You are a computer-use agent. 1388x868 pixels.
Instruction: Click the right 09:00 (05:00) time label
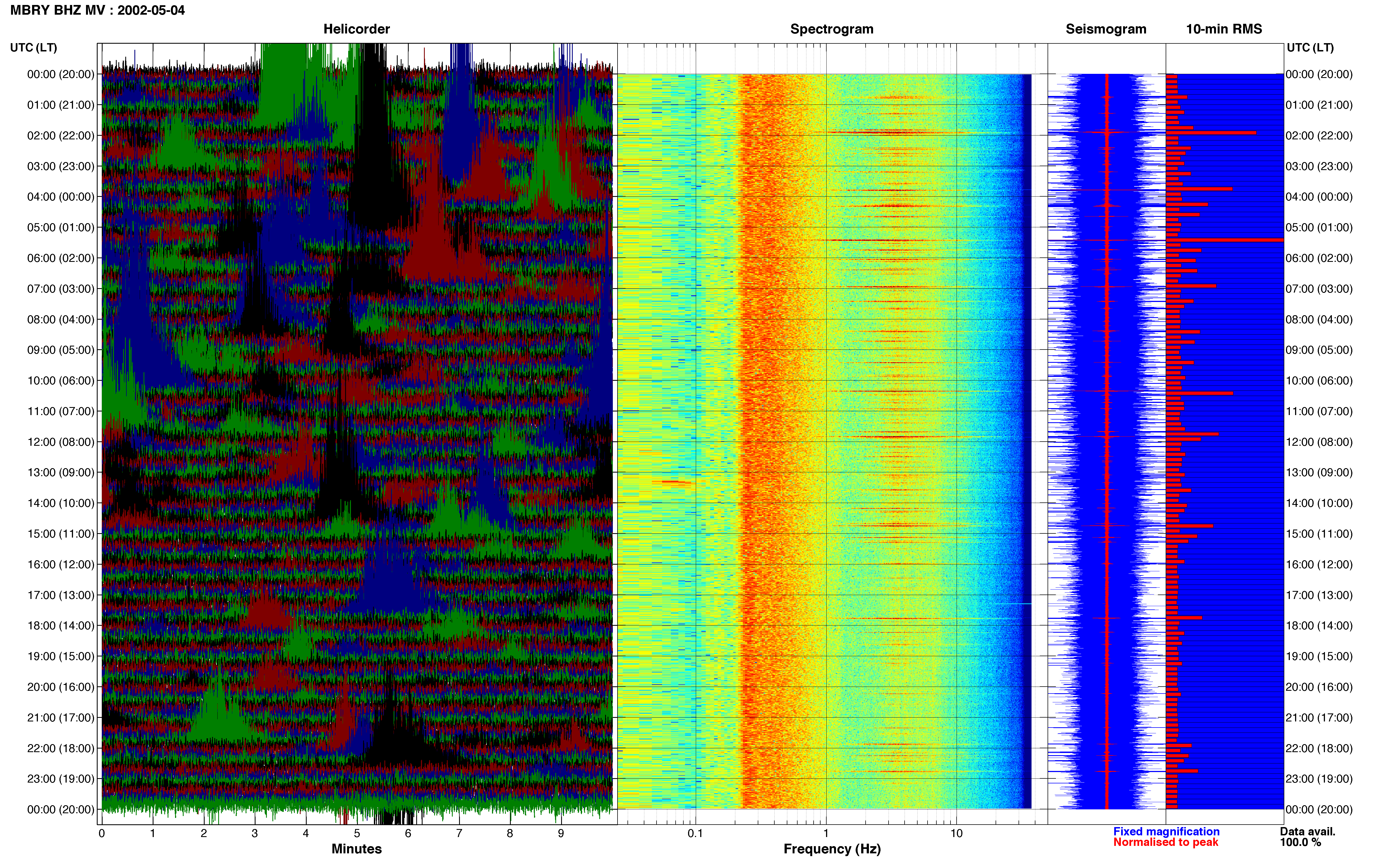pyautogui.click(x=1319, y=350)
